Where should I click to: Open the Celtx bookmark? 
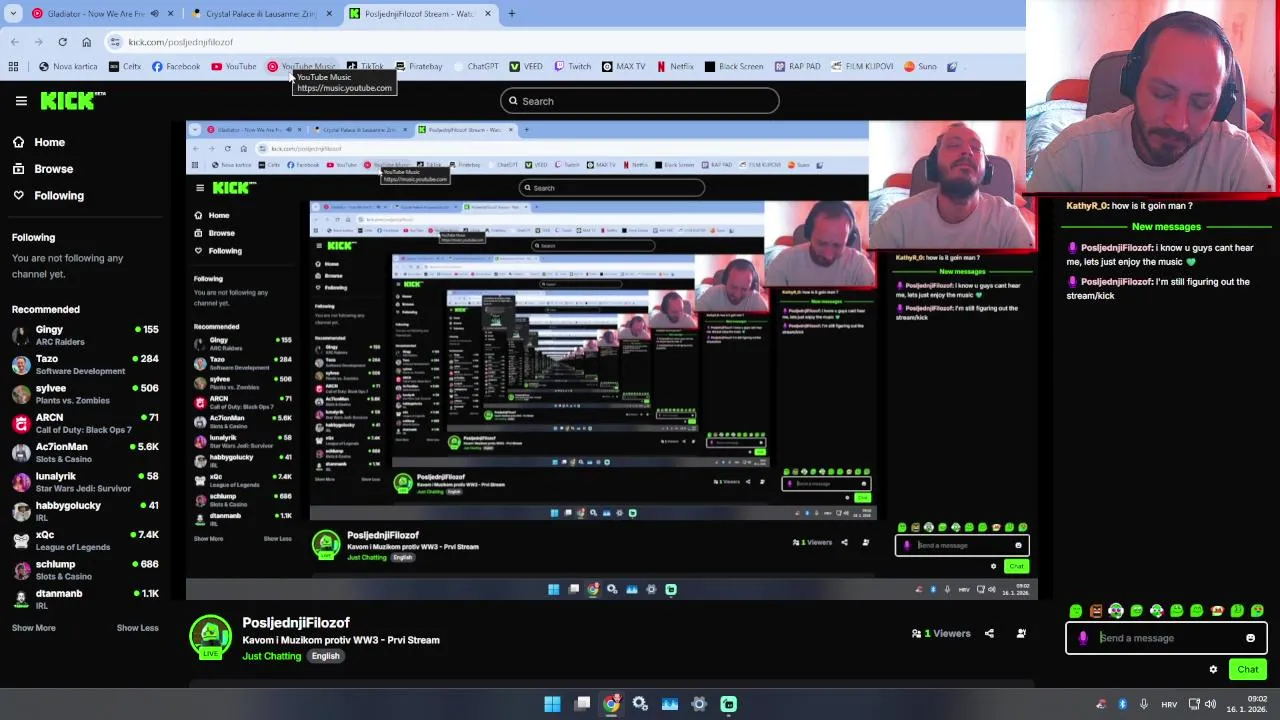[125, 67]
